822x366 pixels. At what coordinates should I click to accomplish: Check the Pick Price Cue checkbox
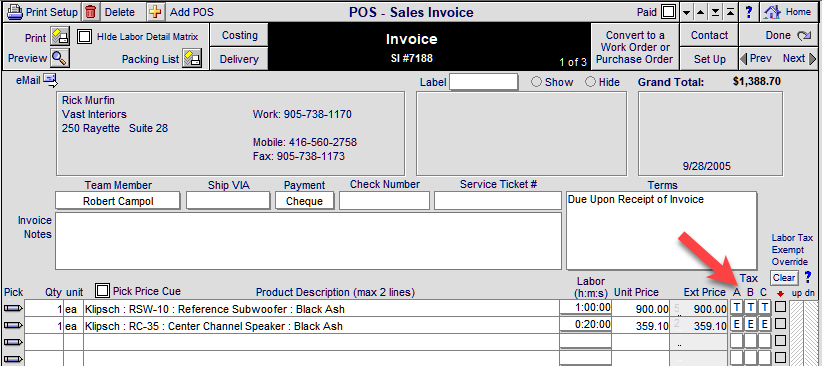103,290
